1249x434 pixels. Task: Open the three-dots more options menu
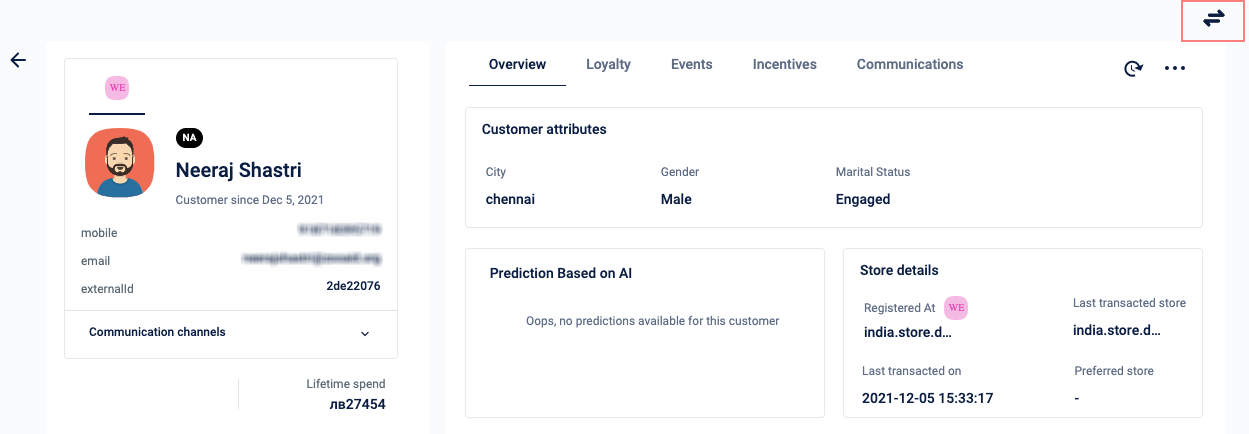[1175, 68]
